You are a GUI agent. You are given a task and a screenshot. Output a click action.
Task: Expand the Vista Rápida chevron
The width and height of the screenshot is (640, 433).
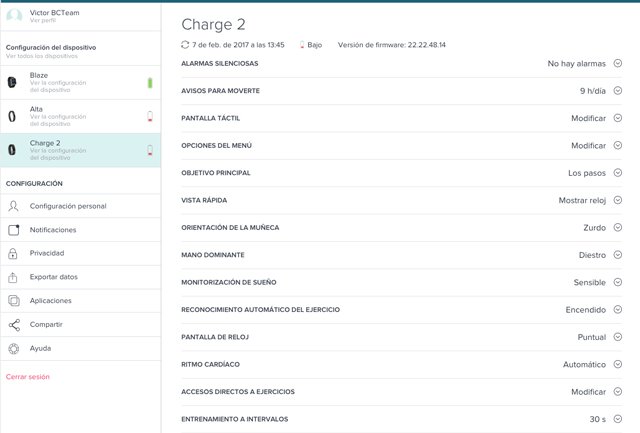pyautogui.click(x=618, y=200)
